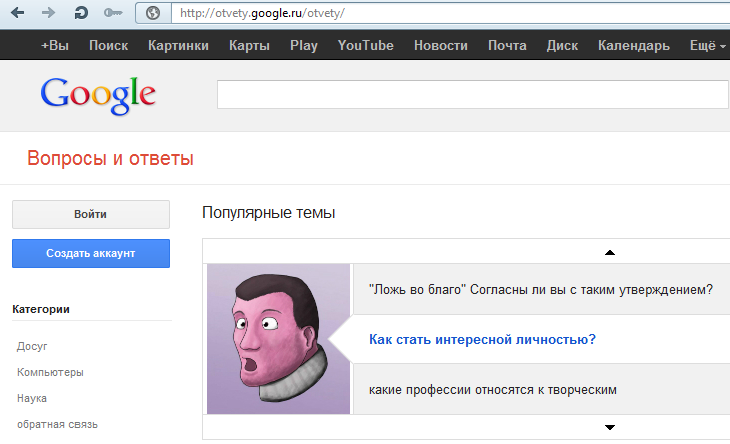Click the Популярные темы heading

tap(269, 213)
